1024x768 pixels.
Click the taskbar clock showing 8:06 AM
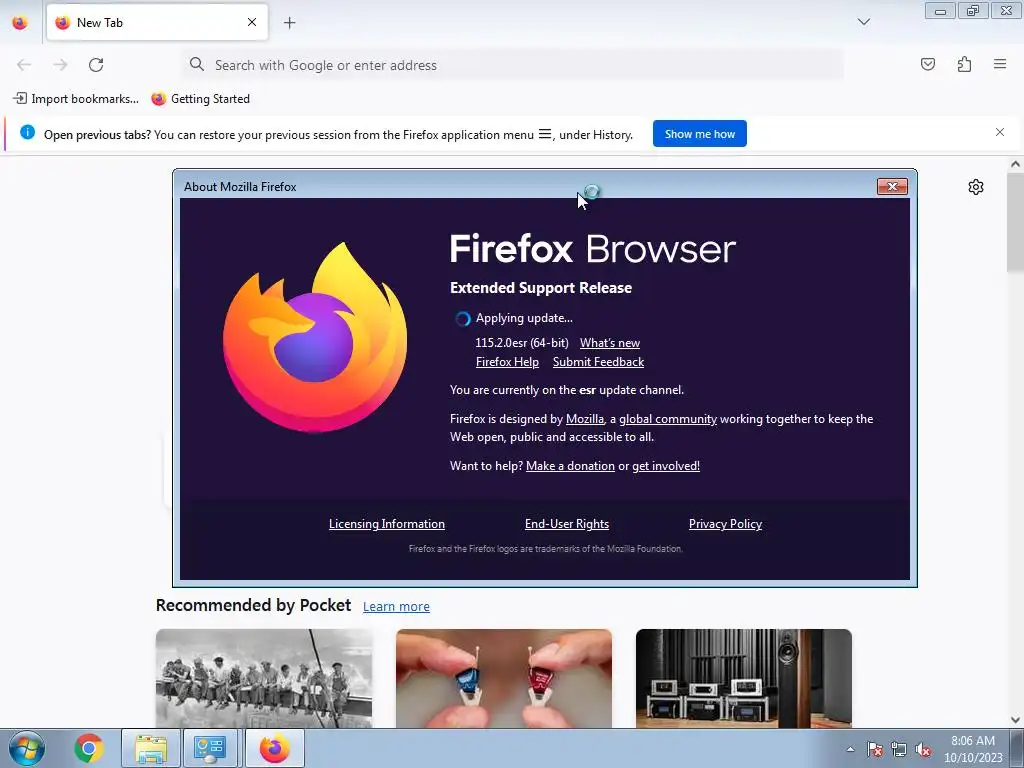(x=972, y=749)
